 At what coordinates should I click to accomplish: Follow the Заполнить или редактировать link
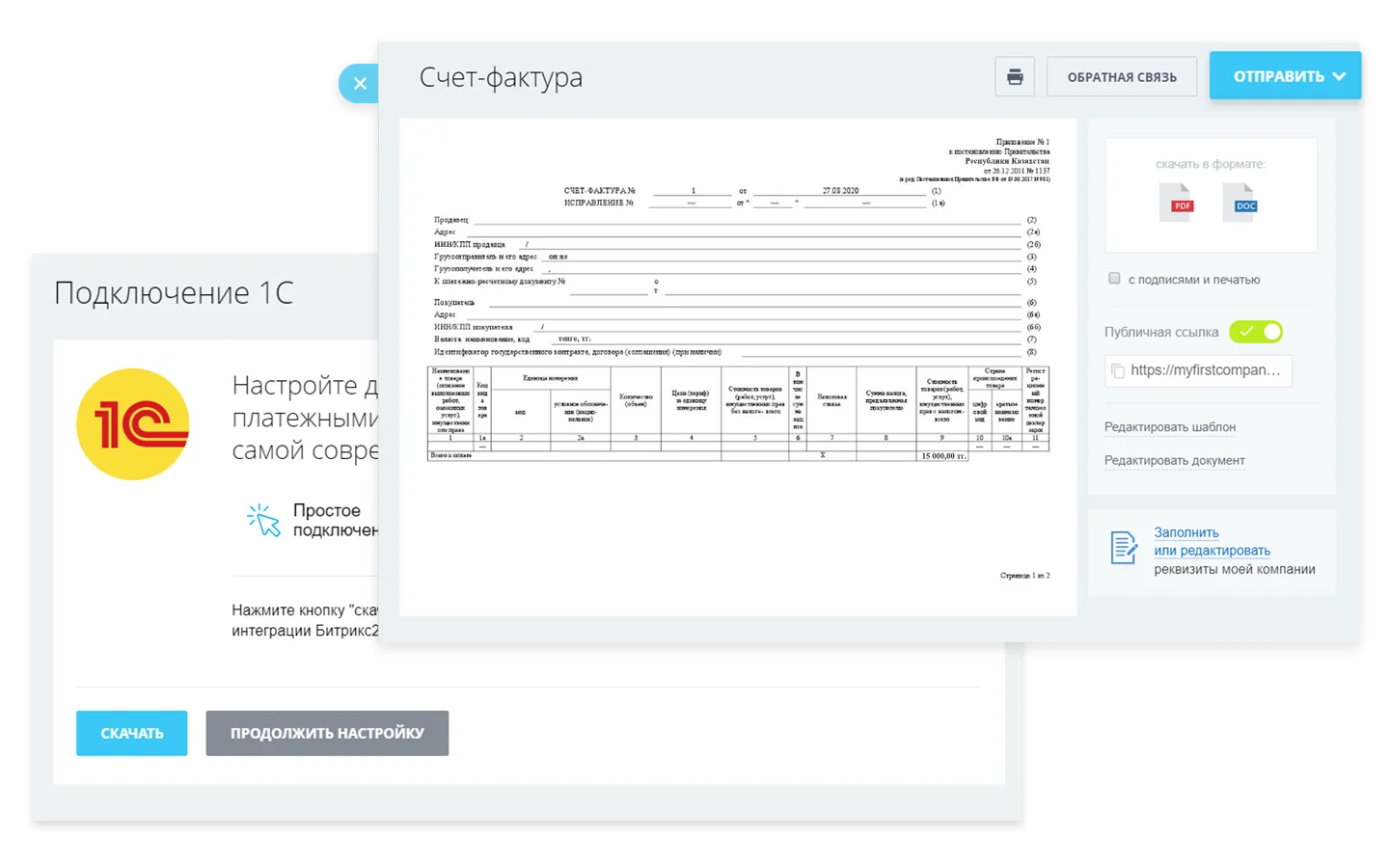[x=1212, y=541]
